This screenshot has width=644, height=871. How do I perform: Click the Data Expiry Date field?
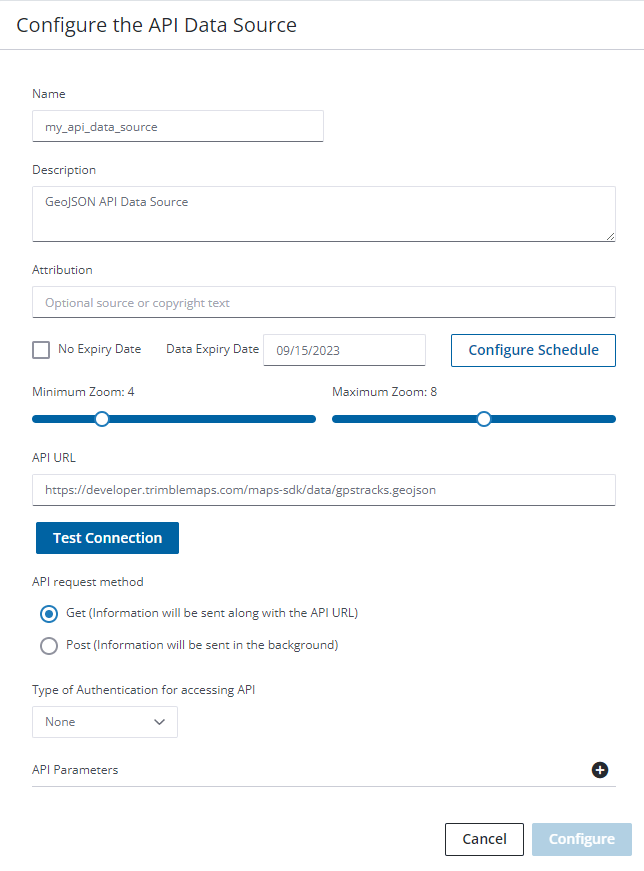click(x=345, y=350)
